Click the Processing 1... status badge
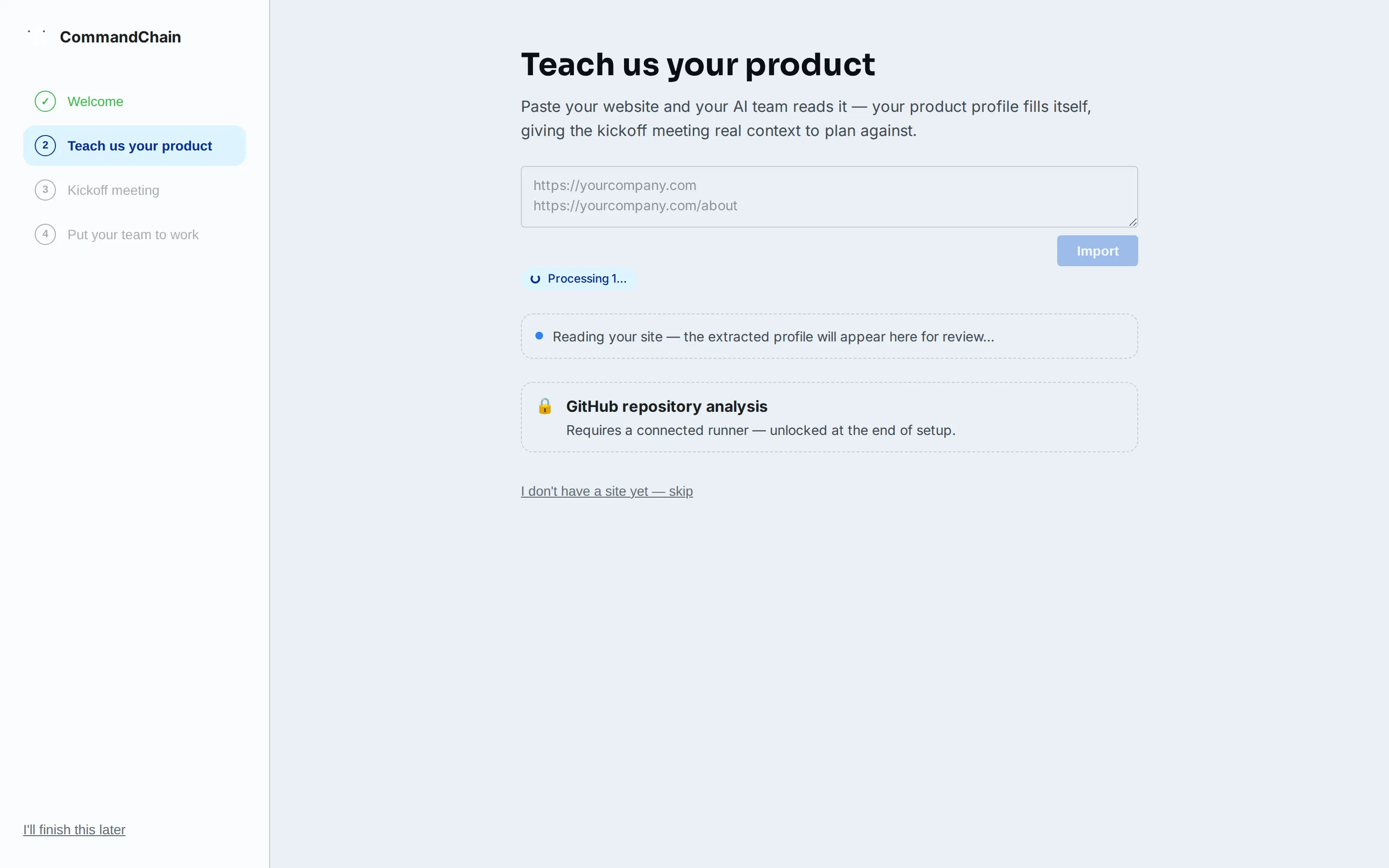This screenshot has width=1389, height=868. coord(579,279)
